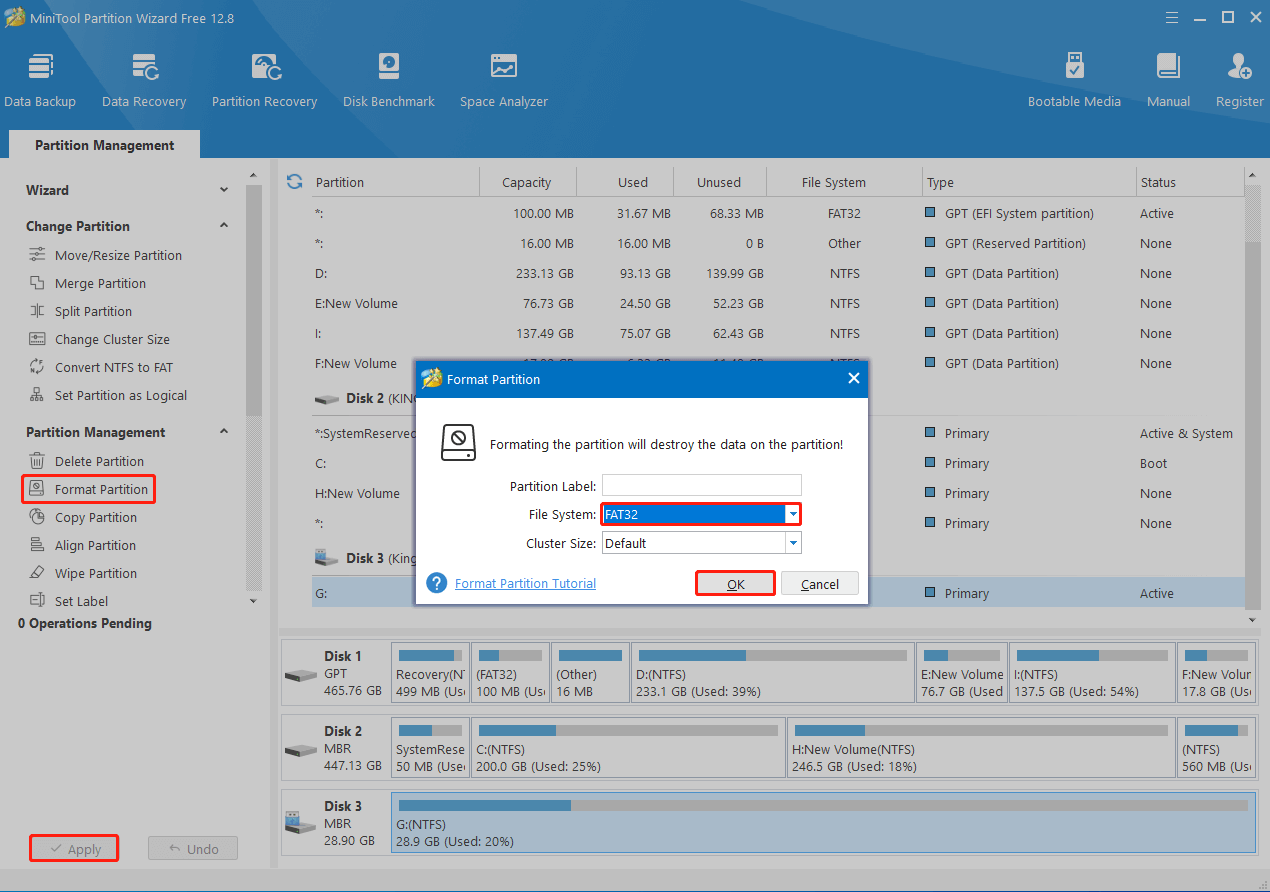The width and height of the screenshot is (1270, 892).
Task: Open the hamburger menu in title bar
Action: tap(1171, 17)
